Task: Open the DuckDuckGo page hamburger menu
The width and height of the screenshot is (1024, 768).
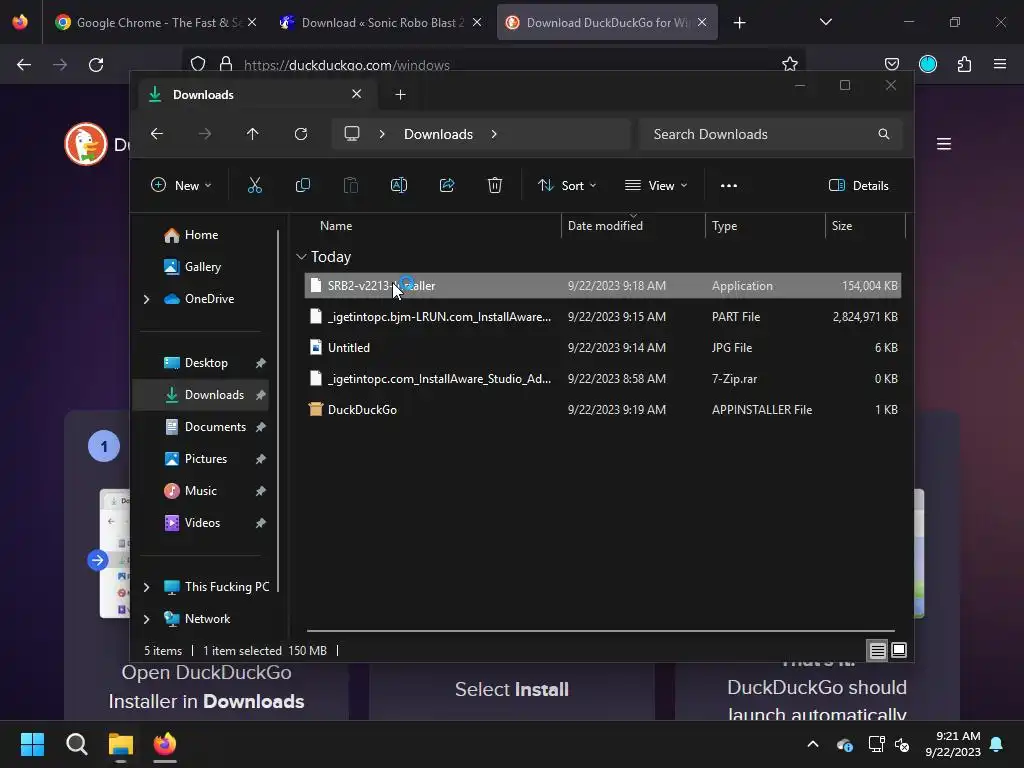Action: coord(944,144)
